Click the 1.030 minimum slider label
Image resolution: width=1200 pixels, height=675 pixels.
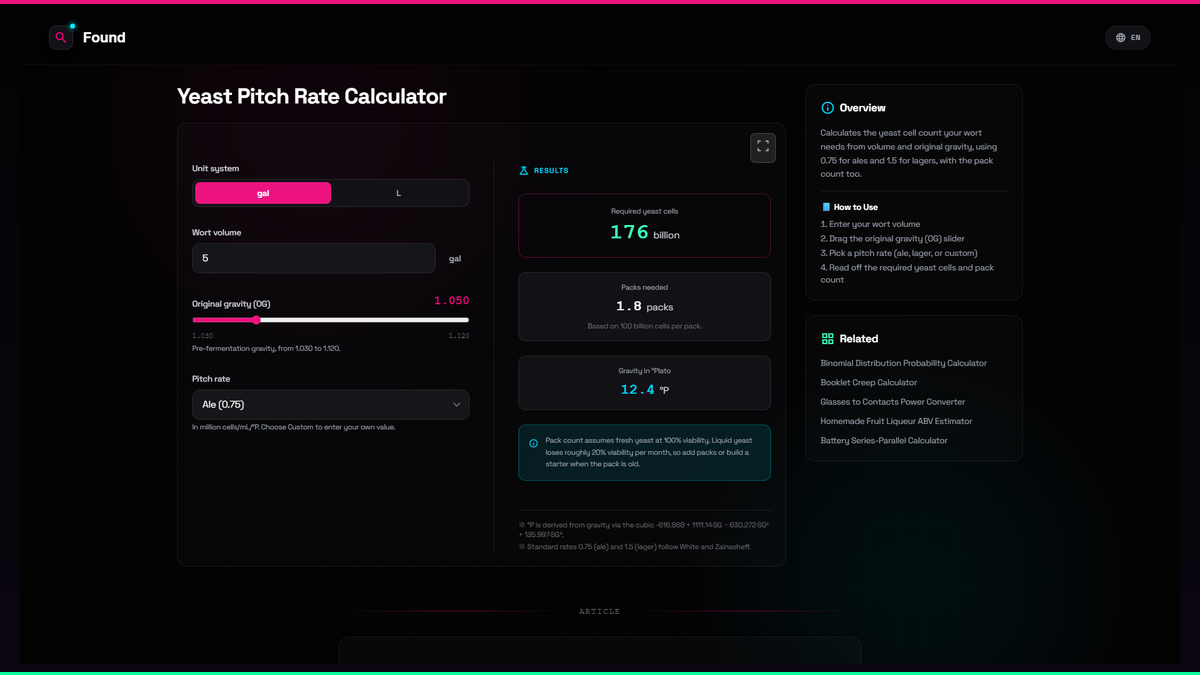(202, 336)
